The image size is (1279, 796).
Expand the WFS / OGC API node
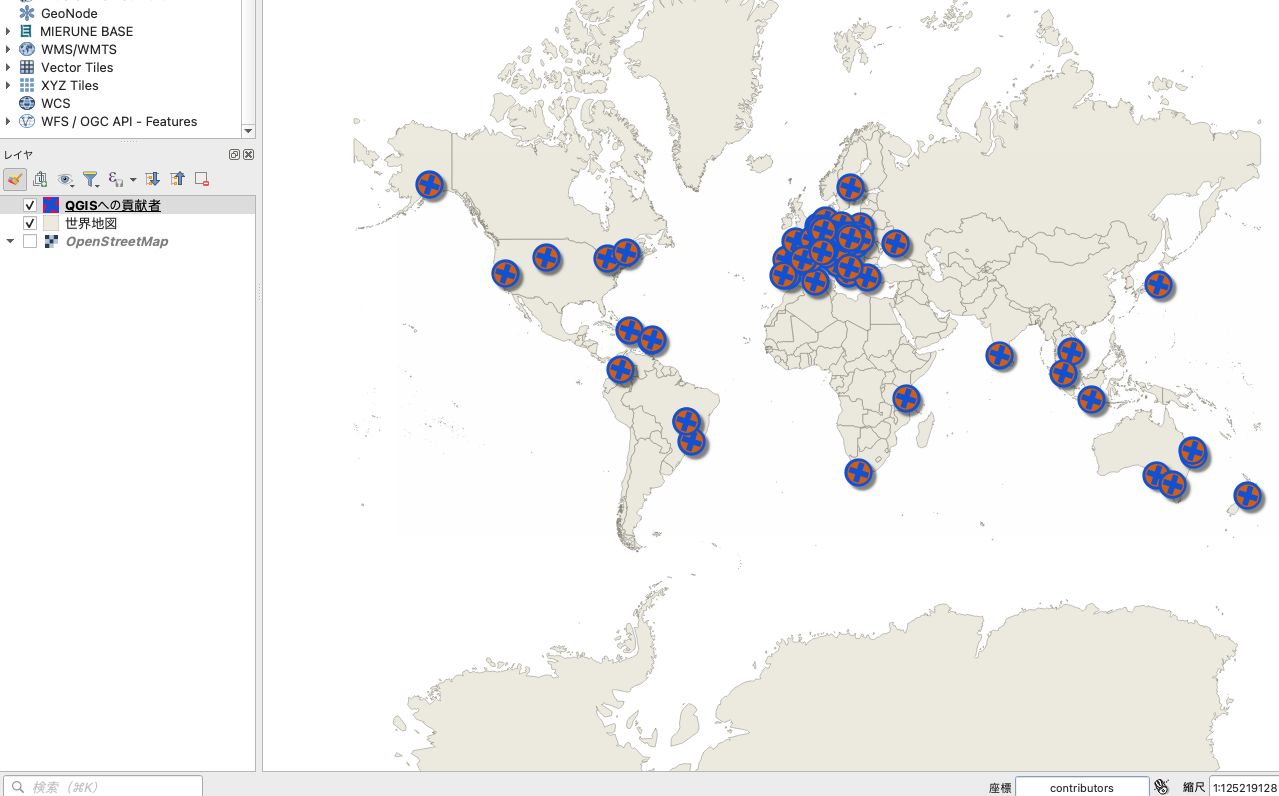[x=8, y=121]
